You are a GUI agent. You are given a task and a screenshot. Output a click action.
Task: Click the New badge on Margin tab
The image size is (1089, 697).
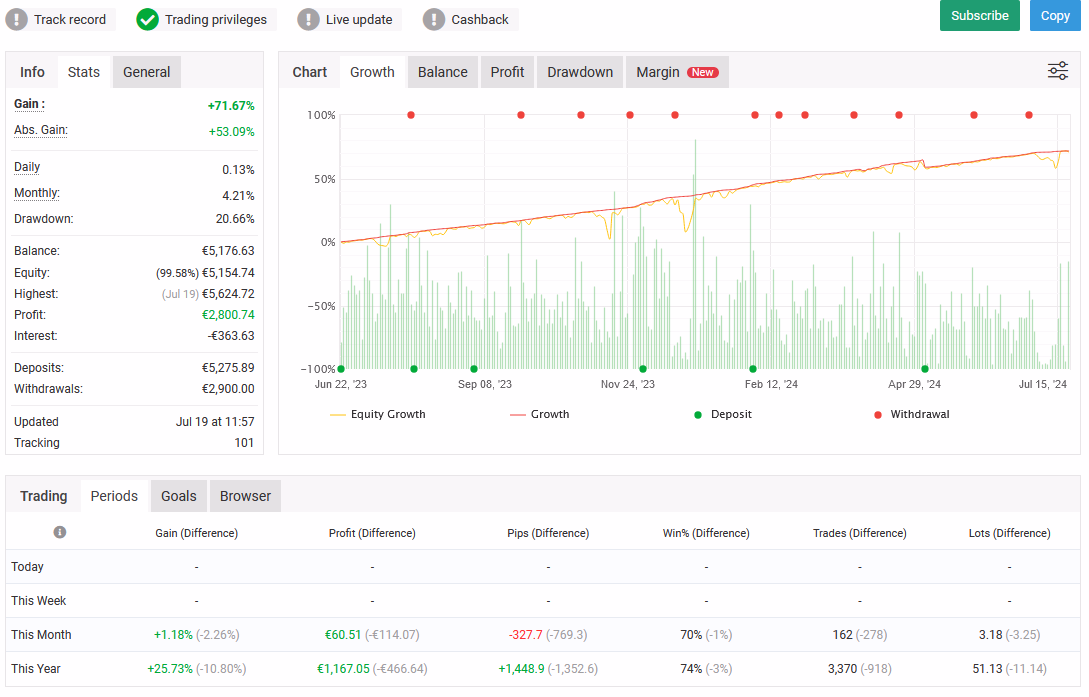[702, 72]
